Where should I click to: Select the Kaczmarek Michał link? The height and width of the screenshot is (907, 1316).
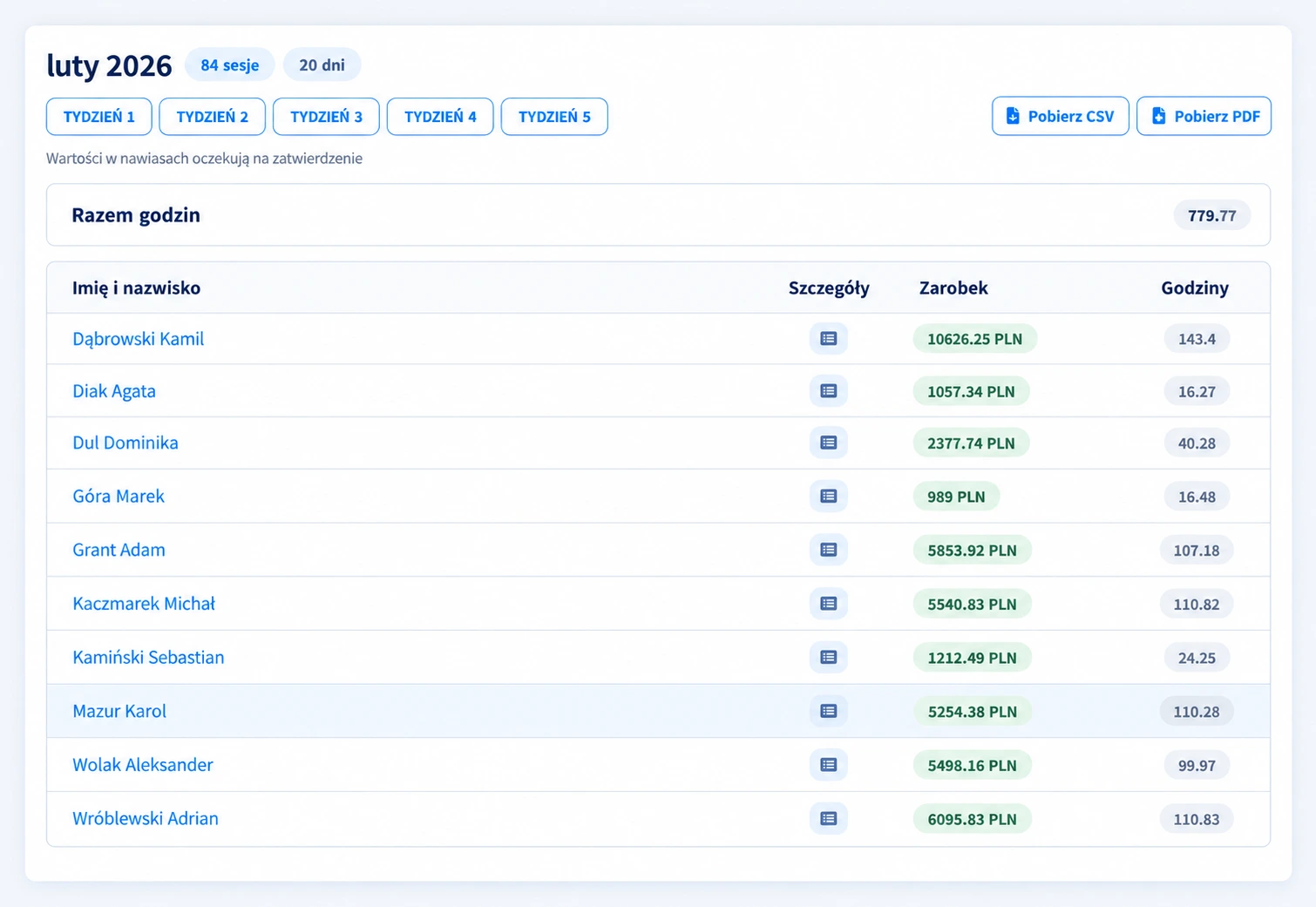(144, 604)
